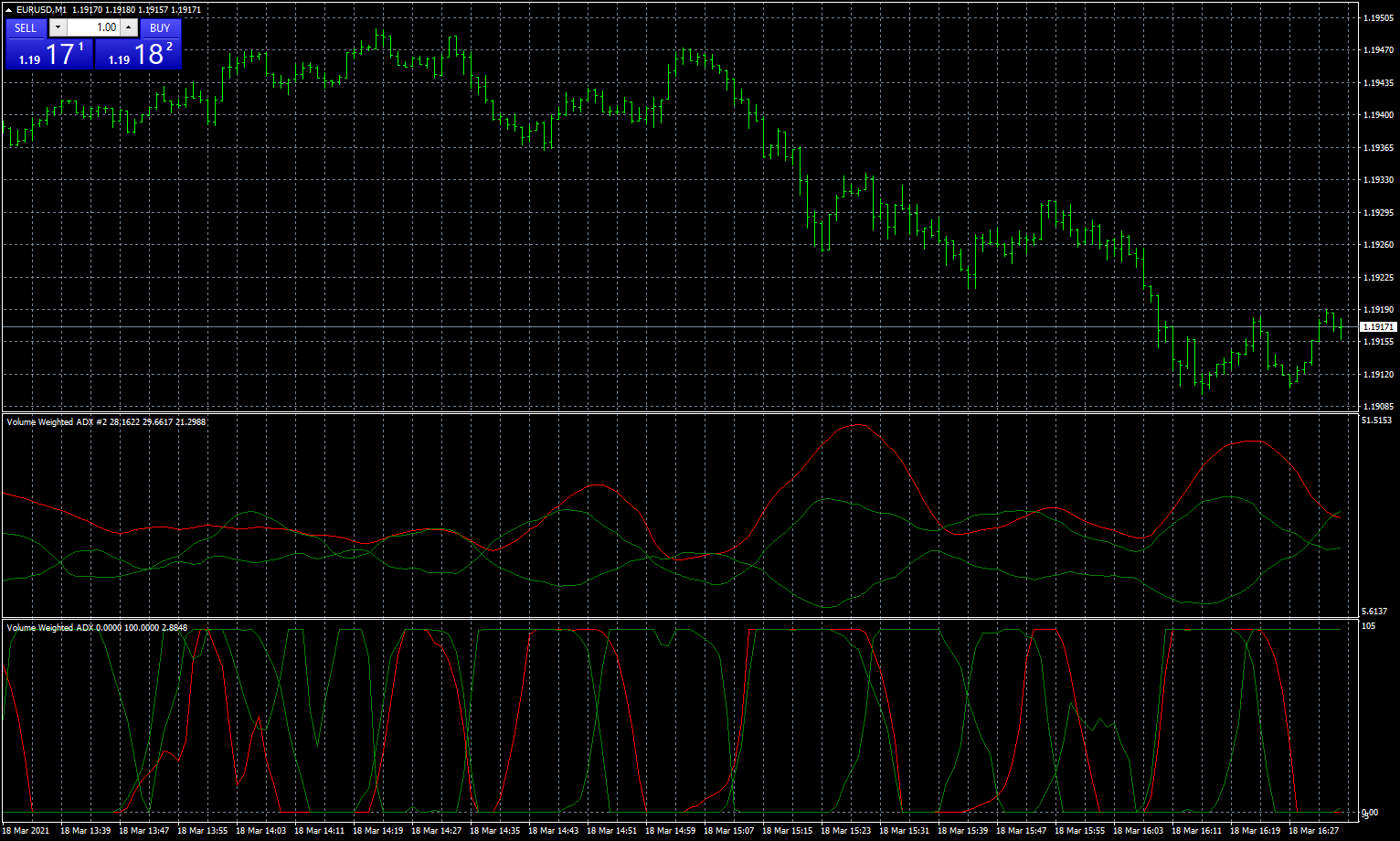The width and height of the screenshot is (1400, 841).
Task: Click price scale value 1.19155
Action: coord(1378,342)
